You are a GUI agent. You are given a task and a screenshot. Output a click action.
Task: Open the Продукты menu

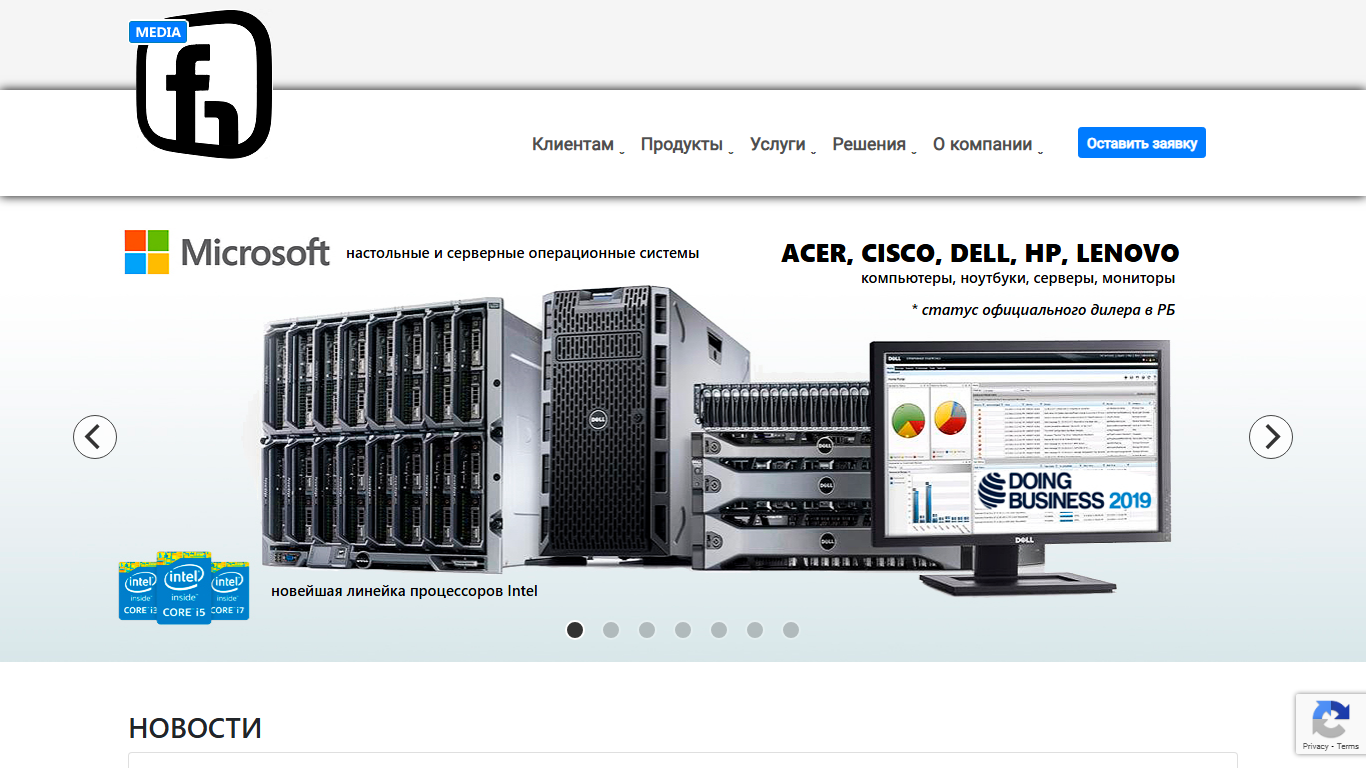coord(686,145)
